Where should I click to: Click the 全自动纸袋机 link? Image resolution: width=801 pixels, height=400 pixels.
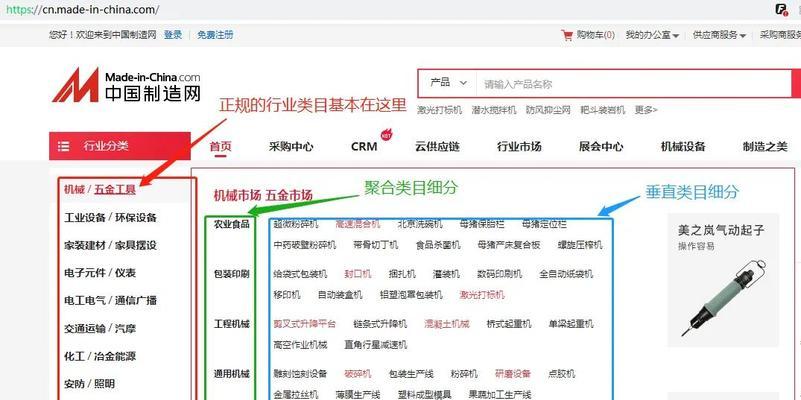[566, 274]
